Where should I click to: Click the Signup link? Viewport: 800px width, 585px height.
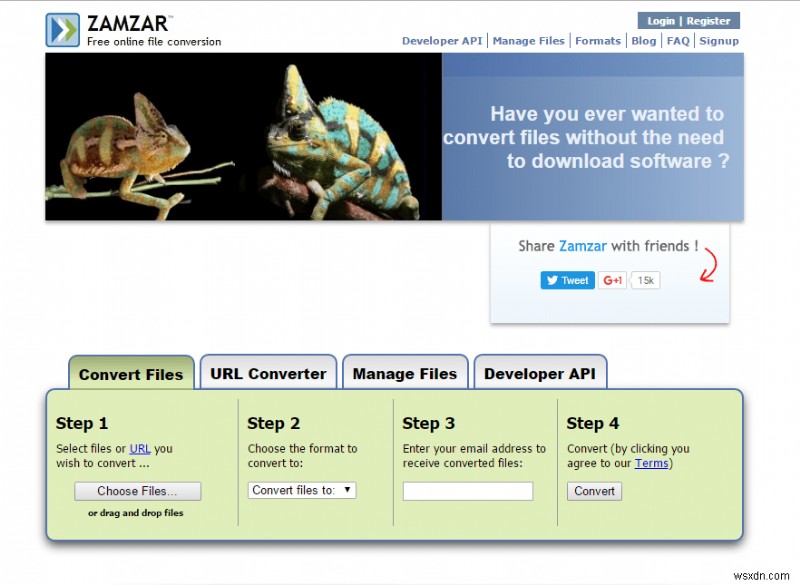coord(719,41)
